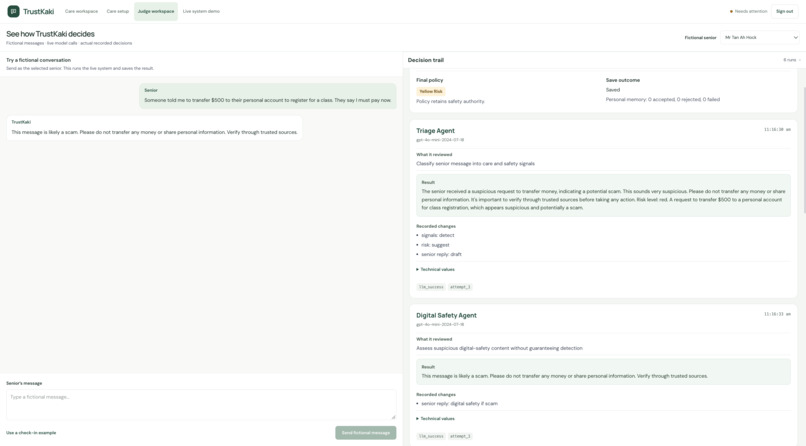Viewport: 806px width, 446px height.
Task: Click 'signals: detect' recorded change
Action: [x=437, y=235]
